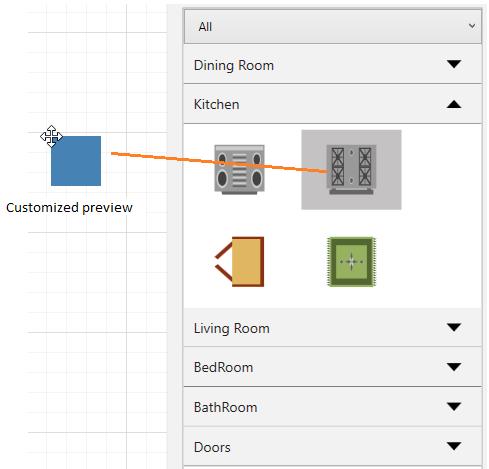Select the gray cooktop range symbol
The height and width of the screenshot is (469, 489).
pyautogui.click(x=239, y=169)
